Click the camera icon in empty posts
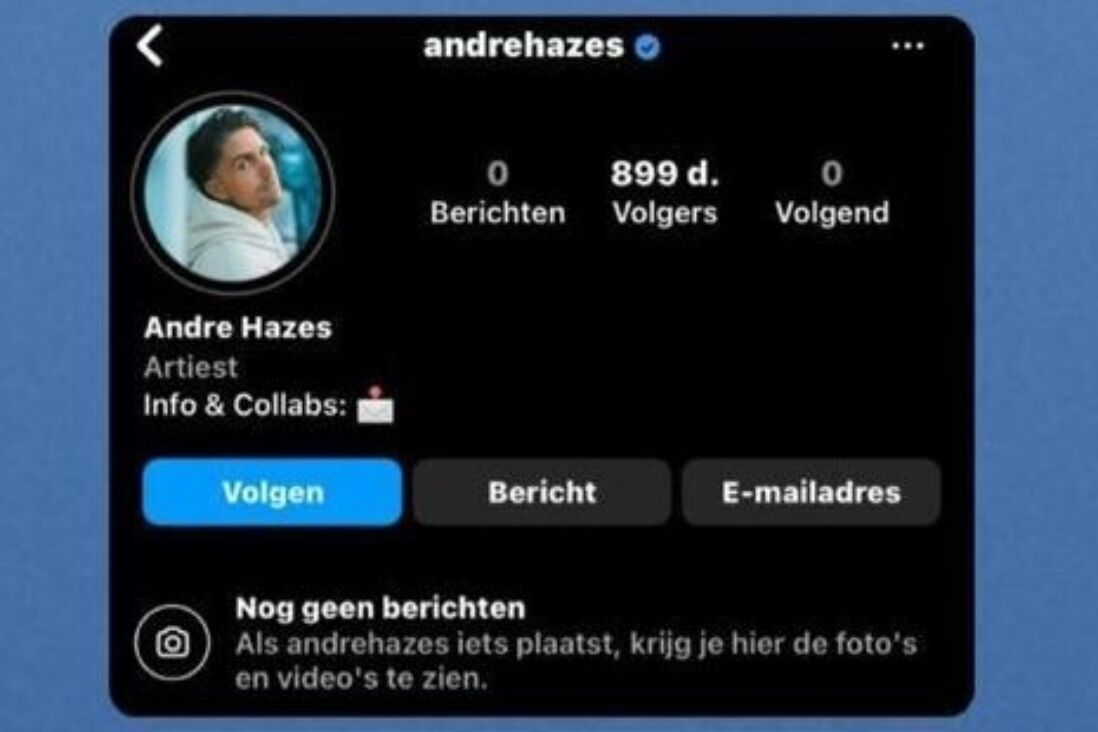 point(172,642)
